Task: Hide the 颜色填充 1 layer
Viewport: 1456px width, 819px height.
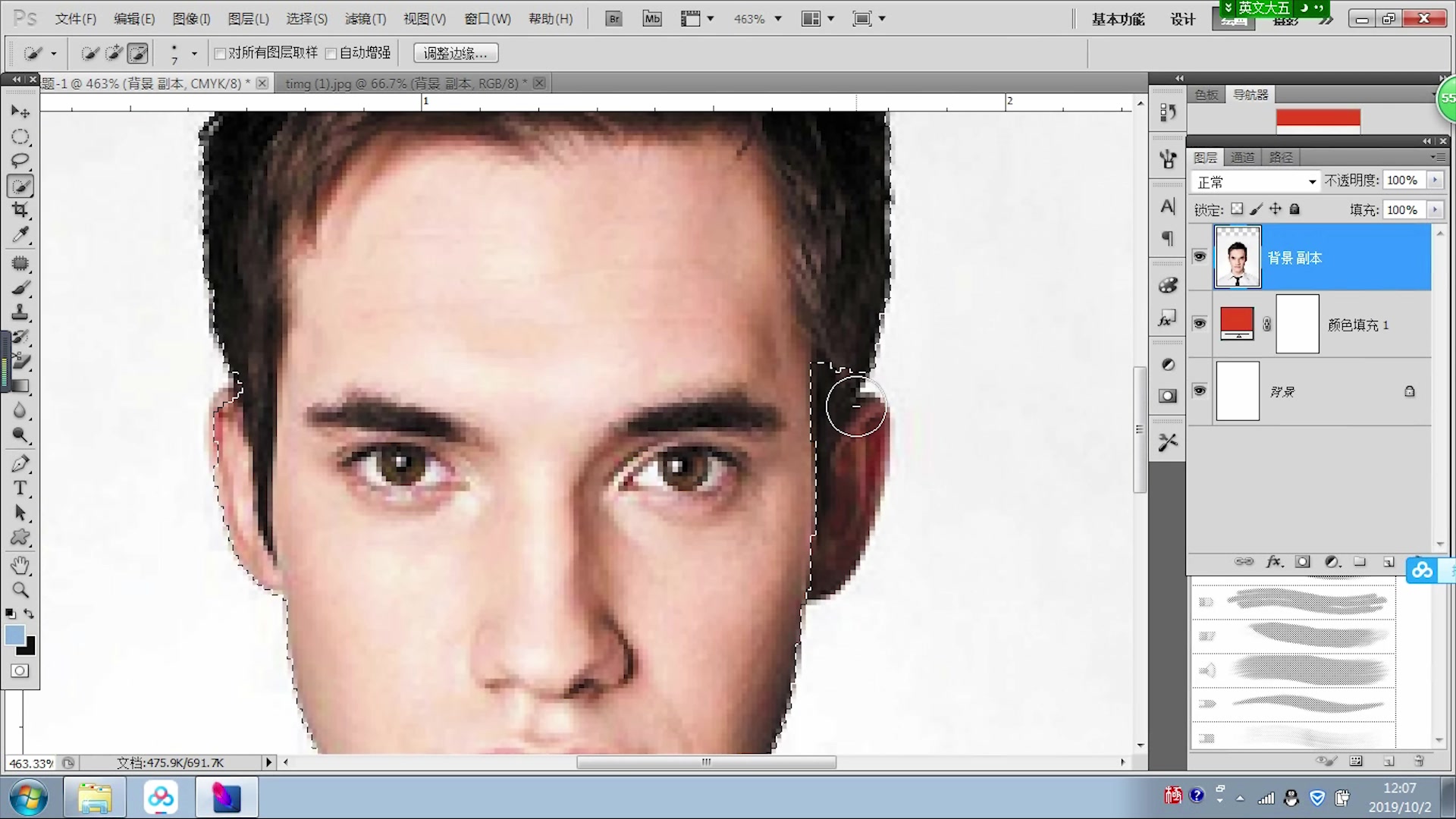Action: click(1200, 324)
